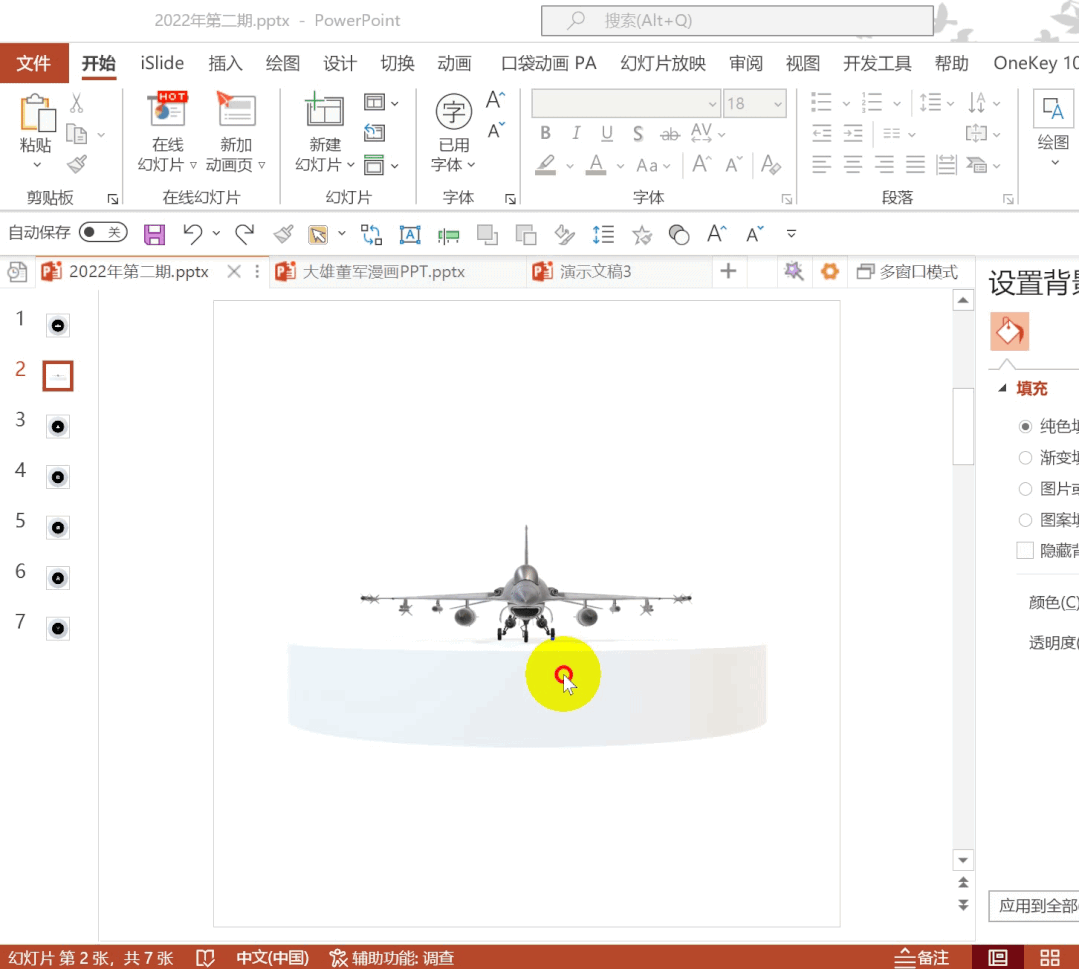The image size is (1079, 969).
Task: Collapse the Fill (填充) section
Action: click(1003, 389)
